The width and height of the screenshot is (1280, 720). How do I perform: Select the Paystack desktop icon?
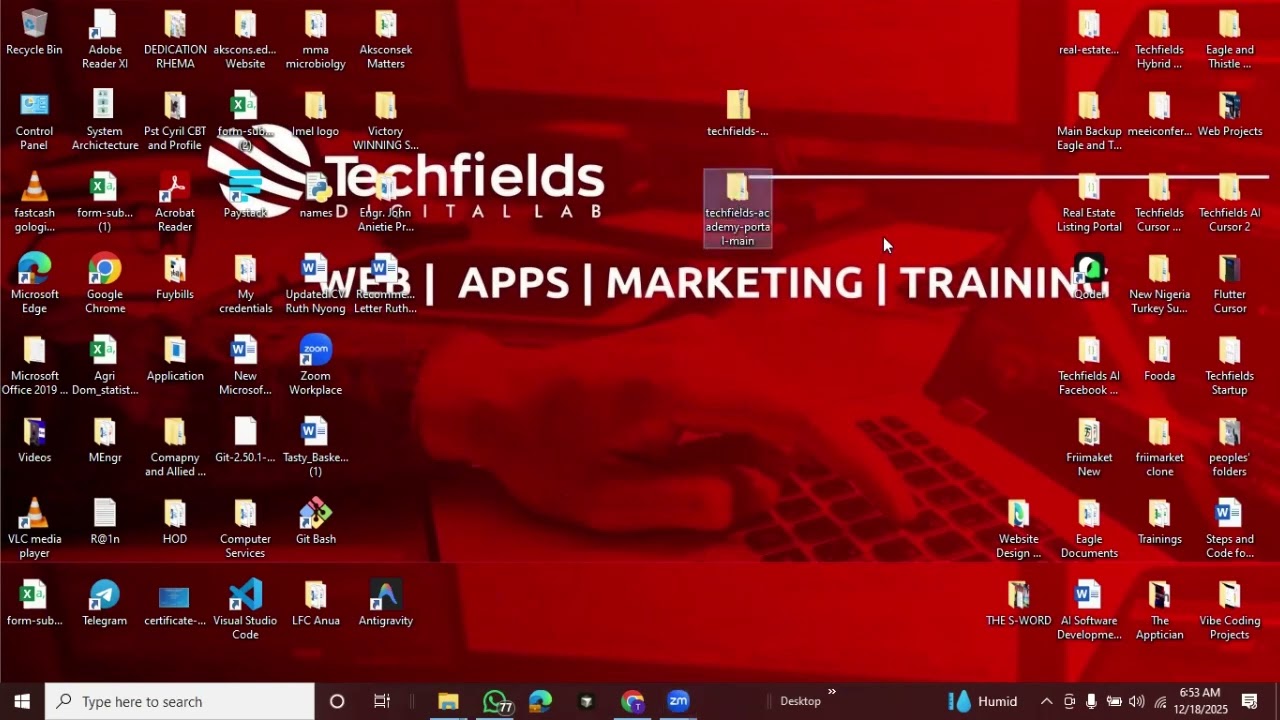(x=245, y=195)
